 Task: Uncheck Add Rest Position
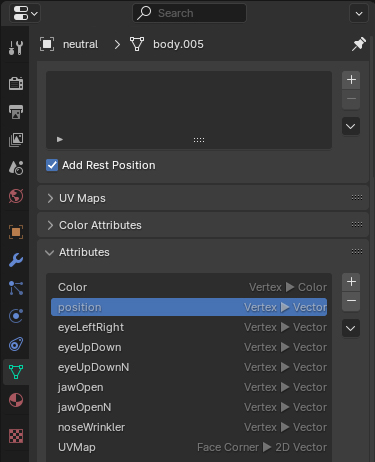[x=52, y=165]
